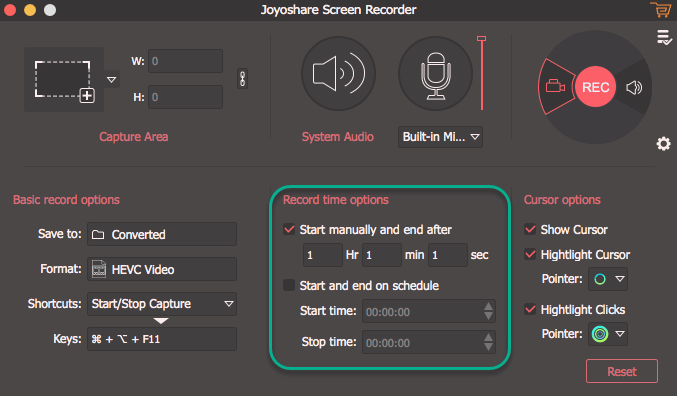The width and height of the screenshot is (677, 396).
Task: Click the Capture Area label
Action: click(133, 137)
